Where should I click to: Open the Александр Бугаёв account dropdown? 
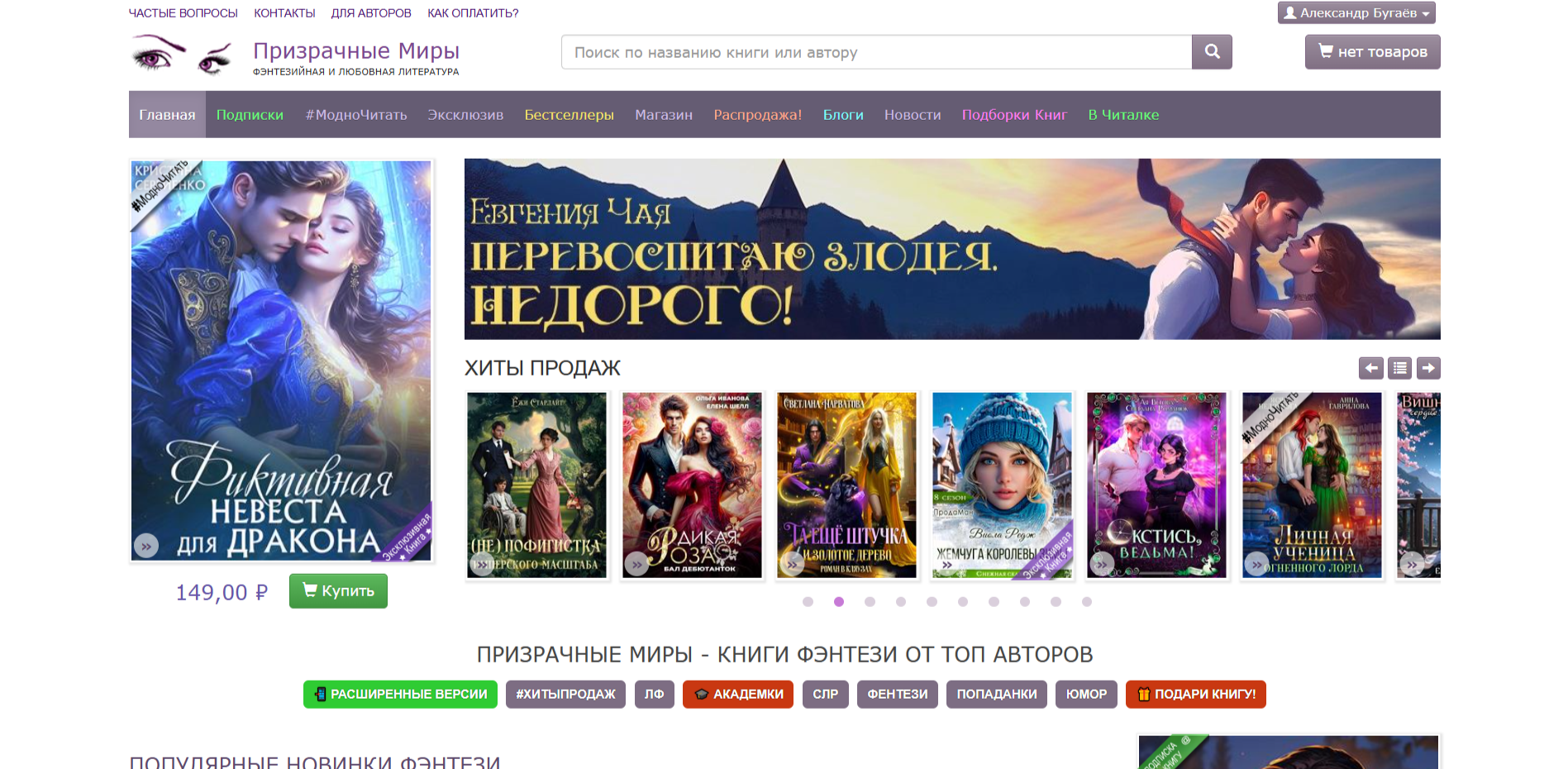tap(1356, 12)
